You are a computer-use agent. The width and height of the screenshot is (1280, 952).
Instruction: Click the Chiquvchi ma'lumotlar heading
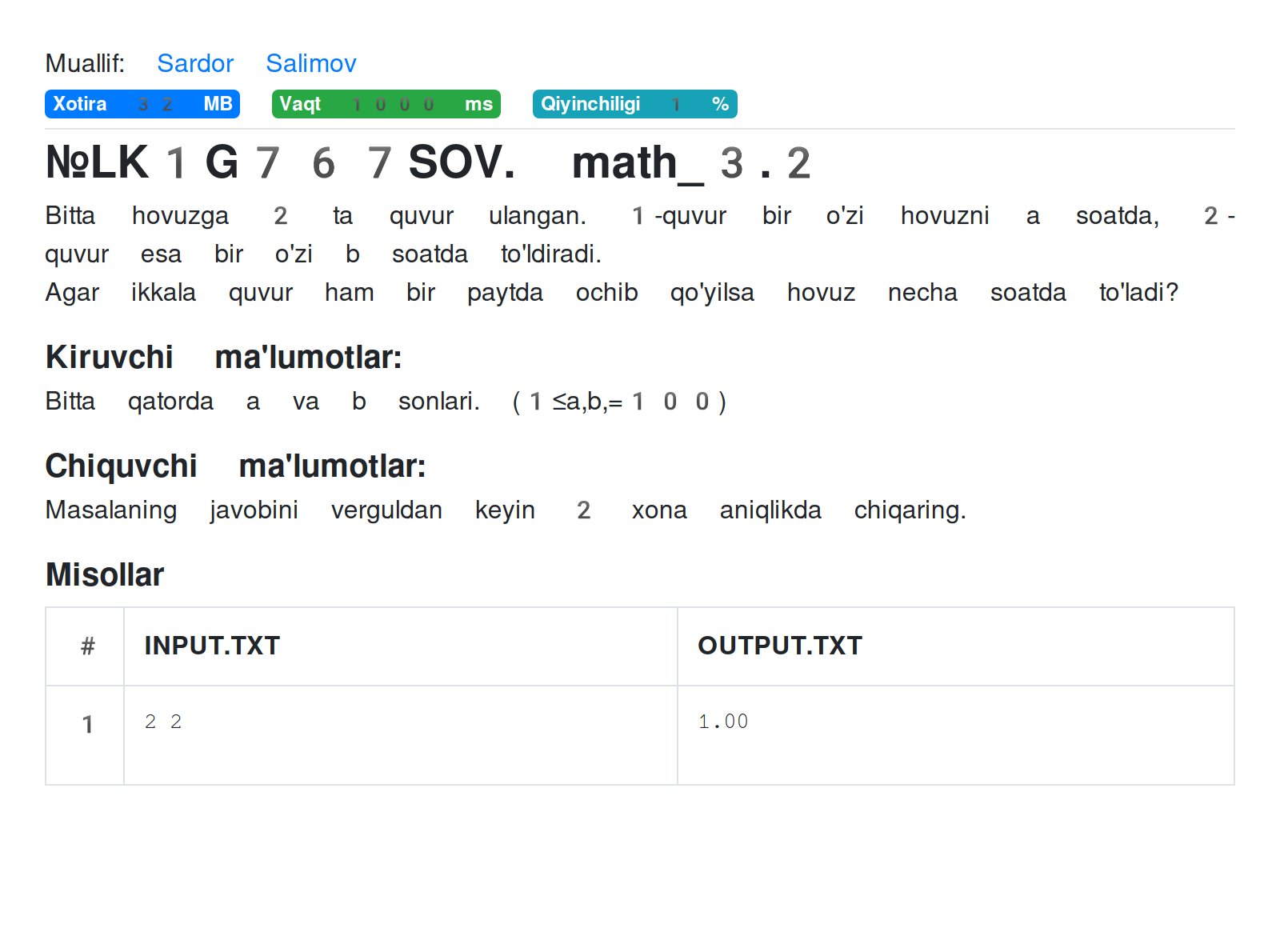pos(237,466)
